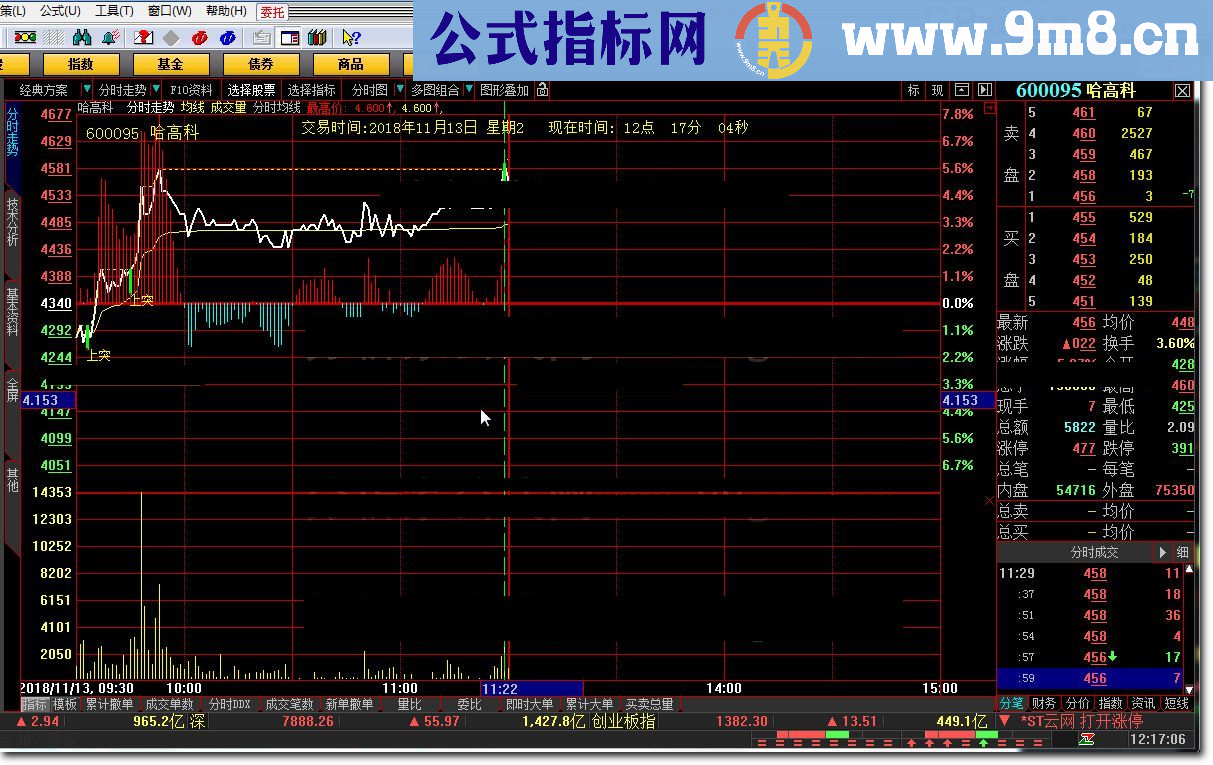Click the 商品 category button
Viewport: 1213px width, 765px height.
[351, 64]
